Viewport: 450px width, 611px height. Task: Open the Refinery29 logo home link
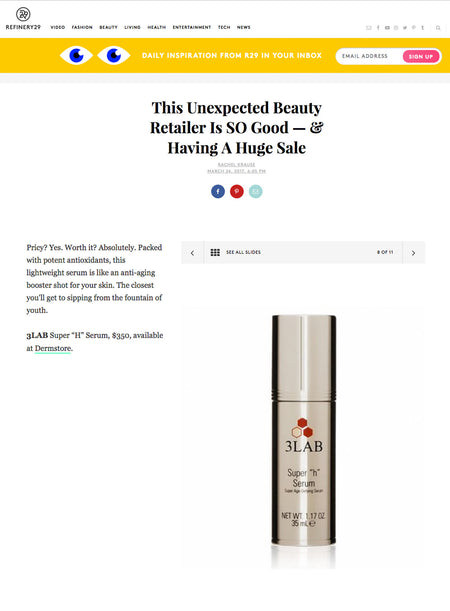(x=23, y=18)
